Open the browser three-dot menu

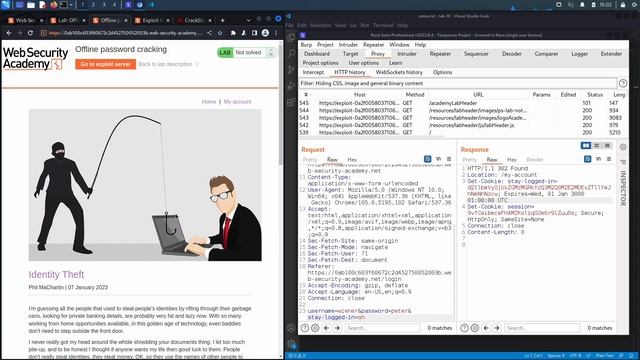pyautogui.click(x=276, y=33)
